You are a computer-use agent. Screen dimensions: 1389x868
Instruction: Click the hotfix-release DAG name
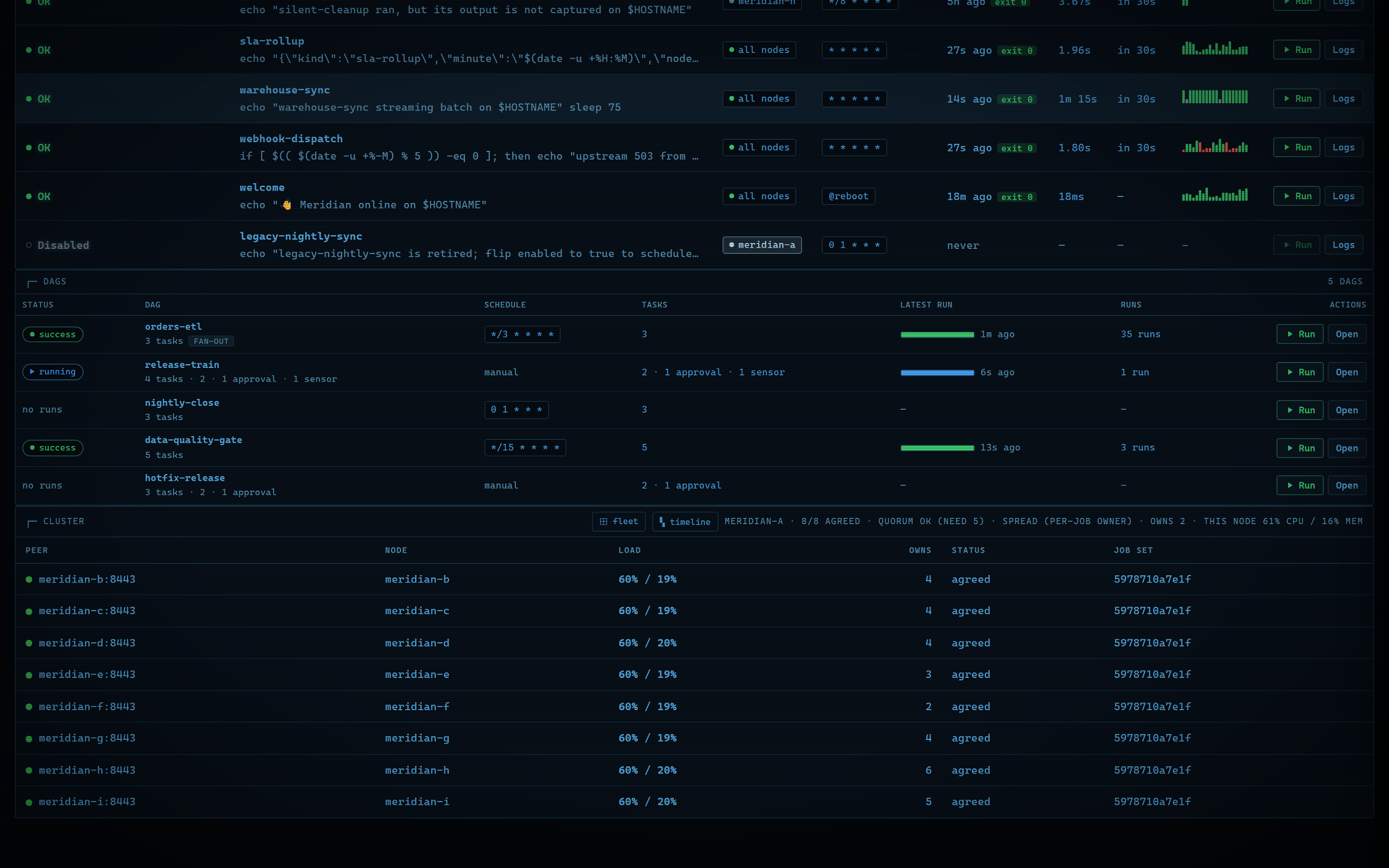(185, 478)
